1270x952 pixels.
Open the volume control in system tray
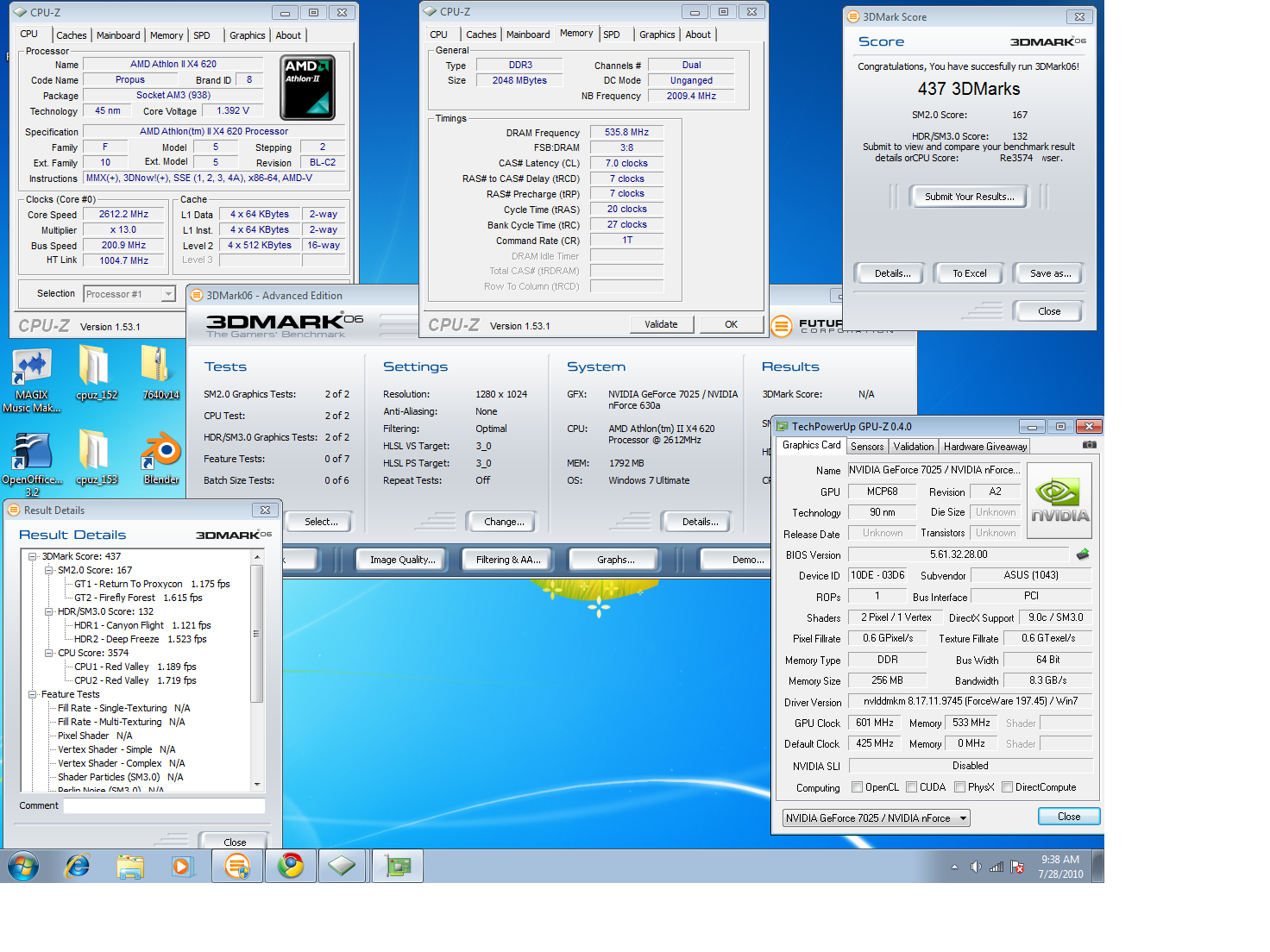click(976, 867)
